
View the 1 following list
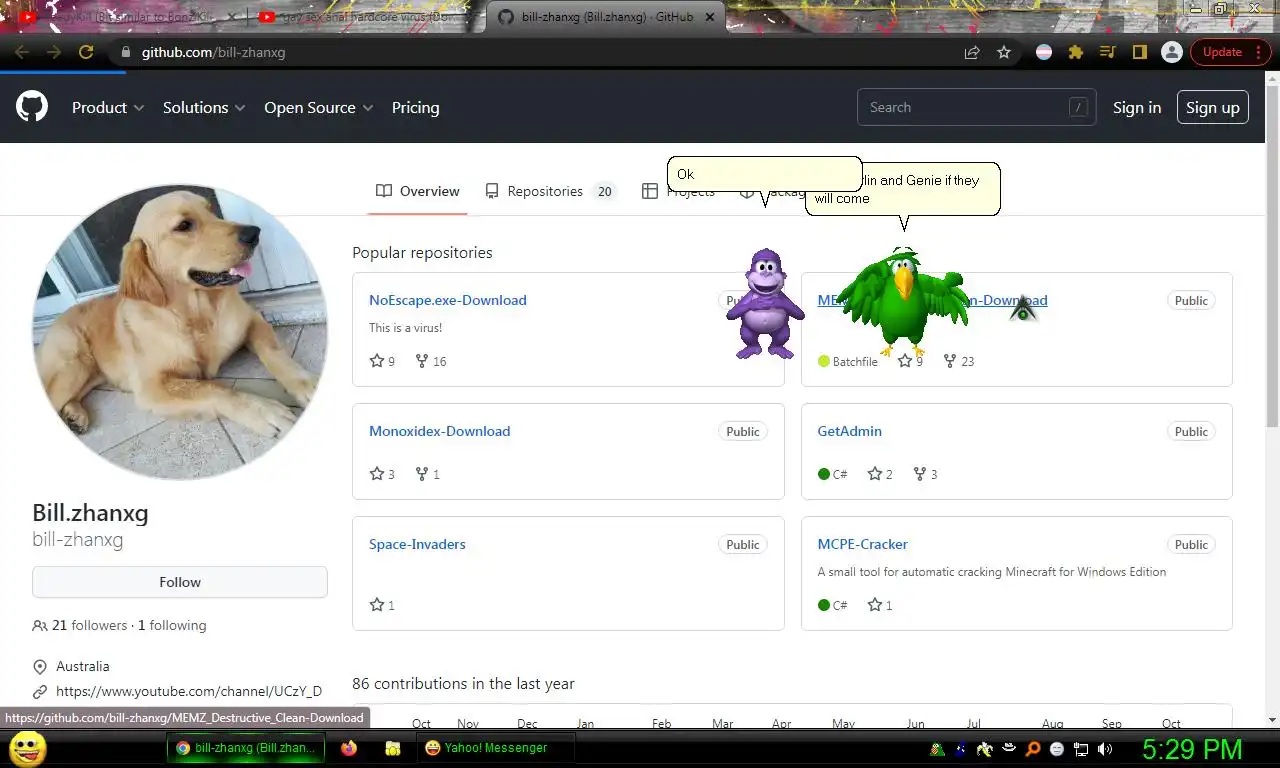(x=172, y=625)
